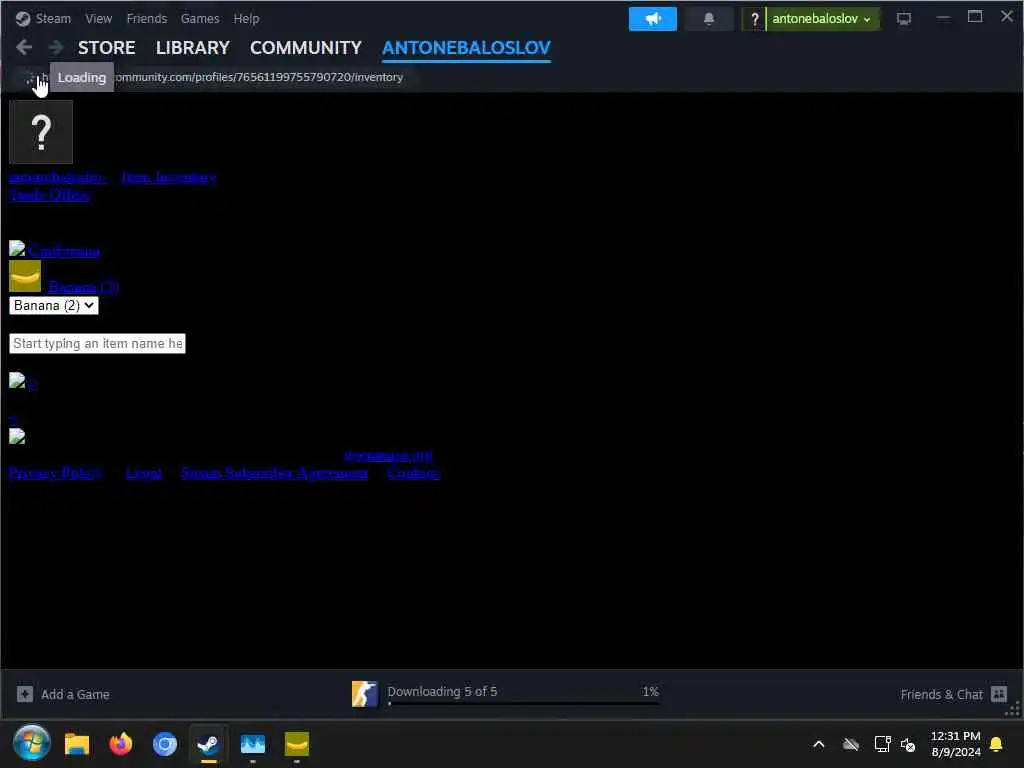
Task: Open the antonebaloslov profile link
Action: [x=57, y=176]
